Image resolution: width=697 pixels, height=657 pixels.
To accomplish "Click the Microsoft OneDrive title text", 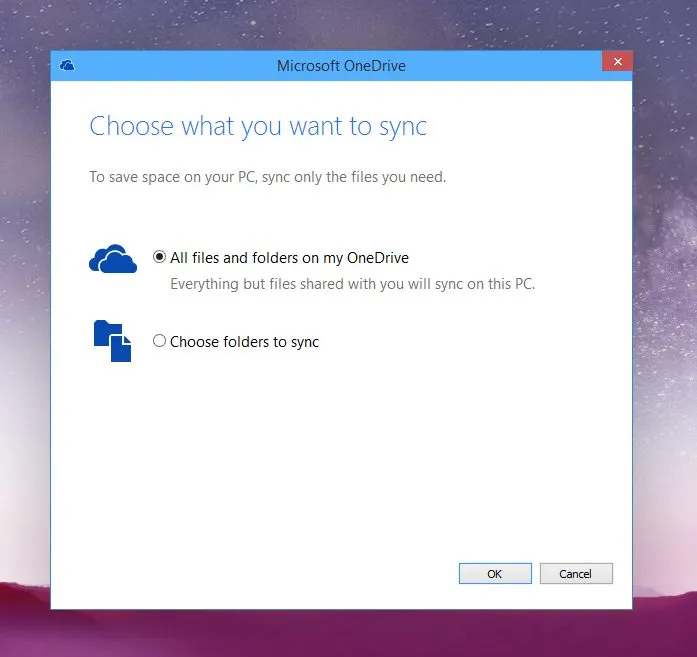I will 341,66.
